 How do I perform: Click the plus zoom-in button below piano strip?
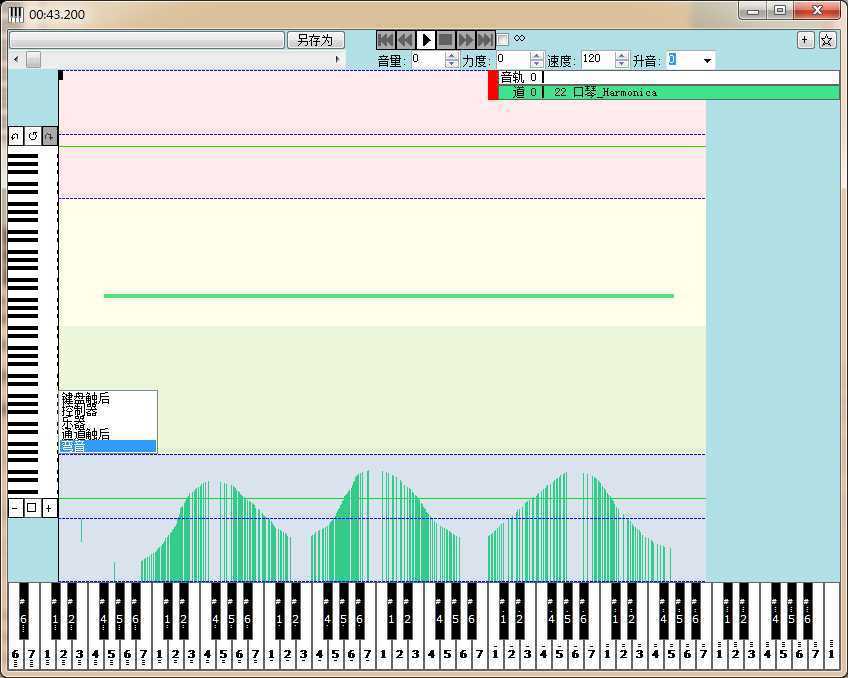click(x=49, y=508)
